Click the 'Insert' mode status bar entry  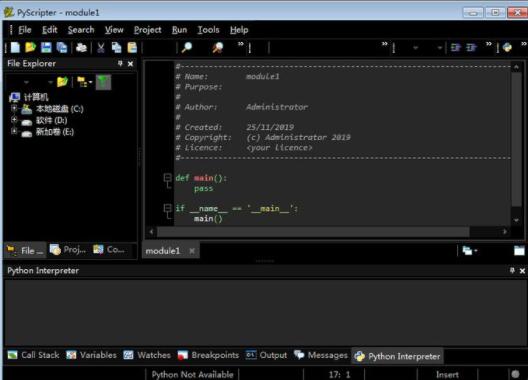447,375
